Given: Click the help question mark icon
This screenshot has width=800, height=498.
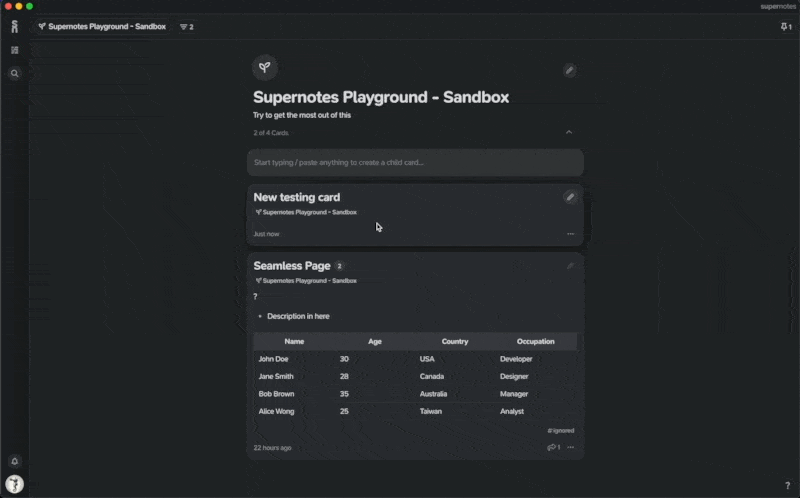Looking at the screenshot, I should 787,485.
